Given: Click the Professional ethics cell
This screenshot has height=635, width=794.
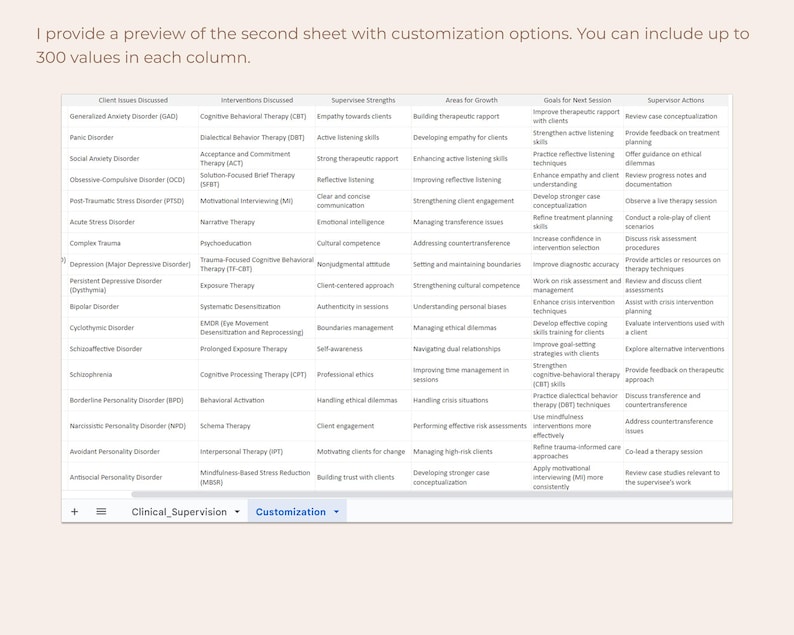Looking at the screenshot, I should pyautogui.click(x=363, y=375).
